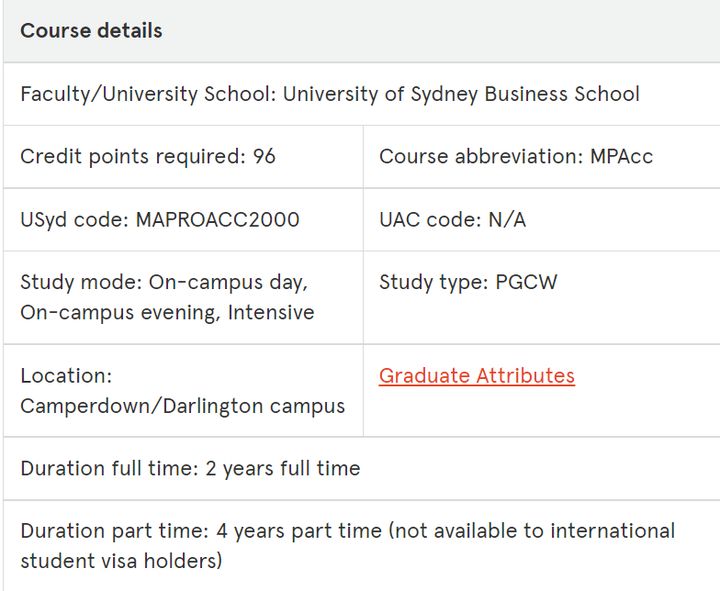Click the Location: Camperdown/Darlington campus cell
Viewport: 720px width, 591px height.
(182, 391)
